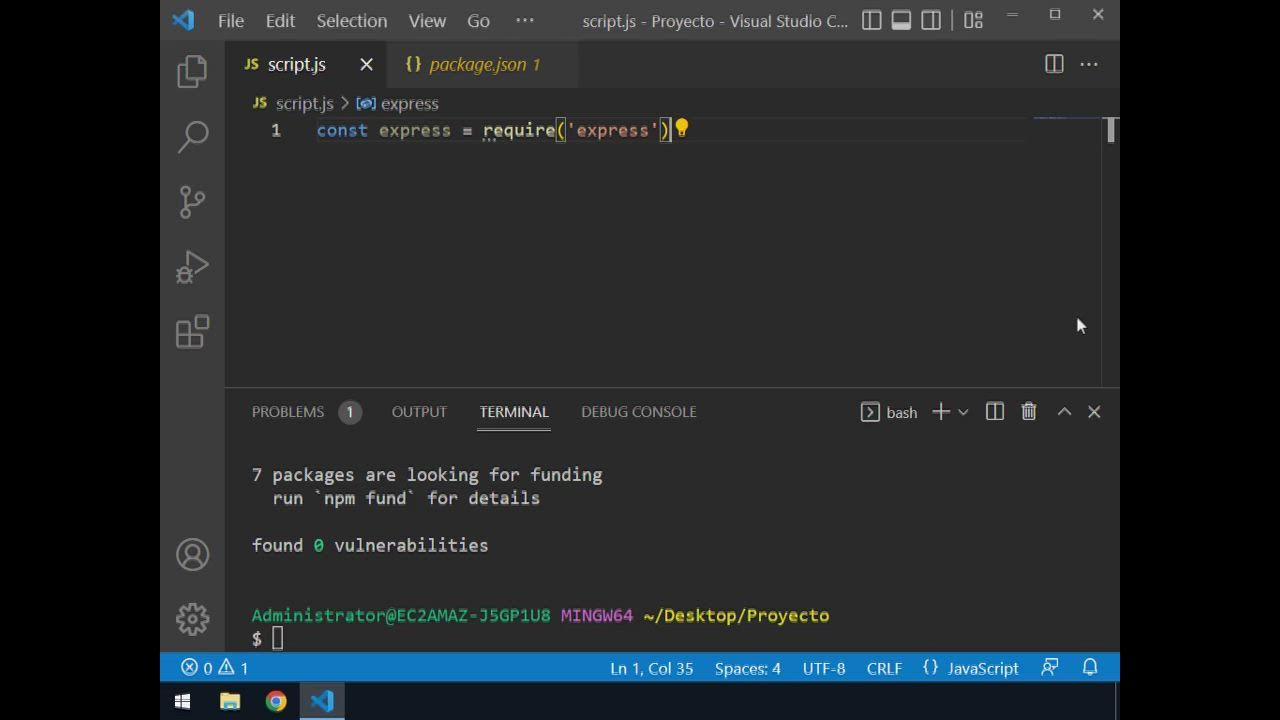Click the express symbol breadcrumb

398,103
